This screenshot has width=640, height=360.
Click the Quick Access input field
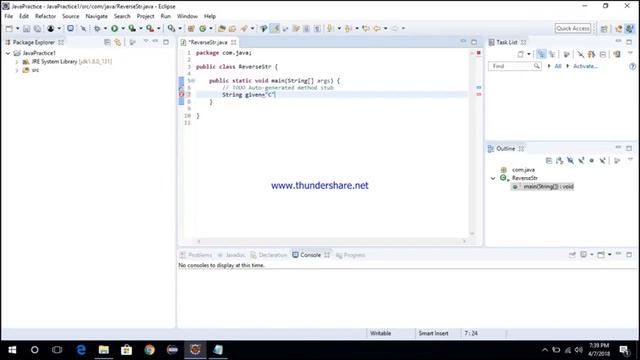pos(573,29)
